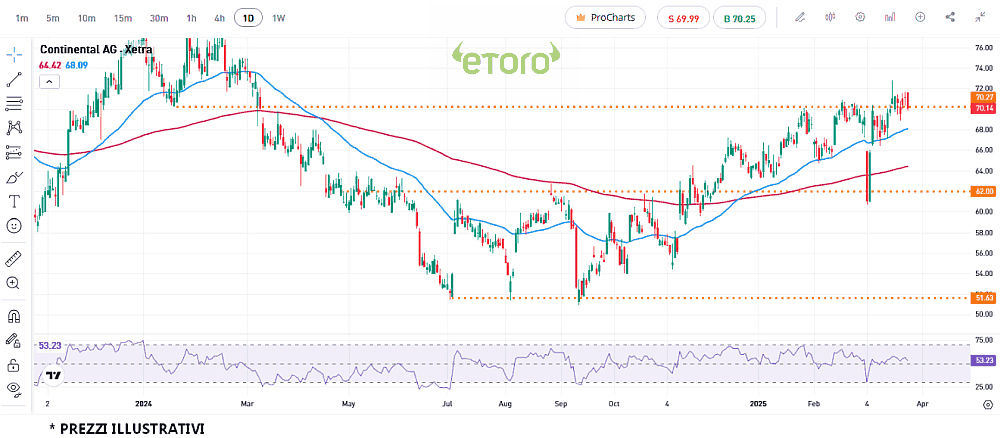Click the Continental AG . Xetra title
1000x438 pixels.
click(x=96, y=50)
